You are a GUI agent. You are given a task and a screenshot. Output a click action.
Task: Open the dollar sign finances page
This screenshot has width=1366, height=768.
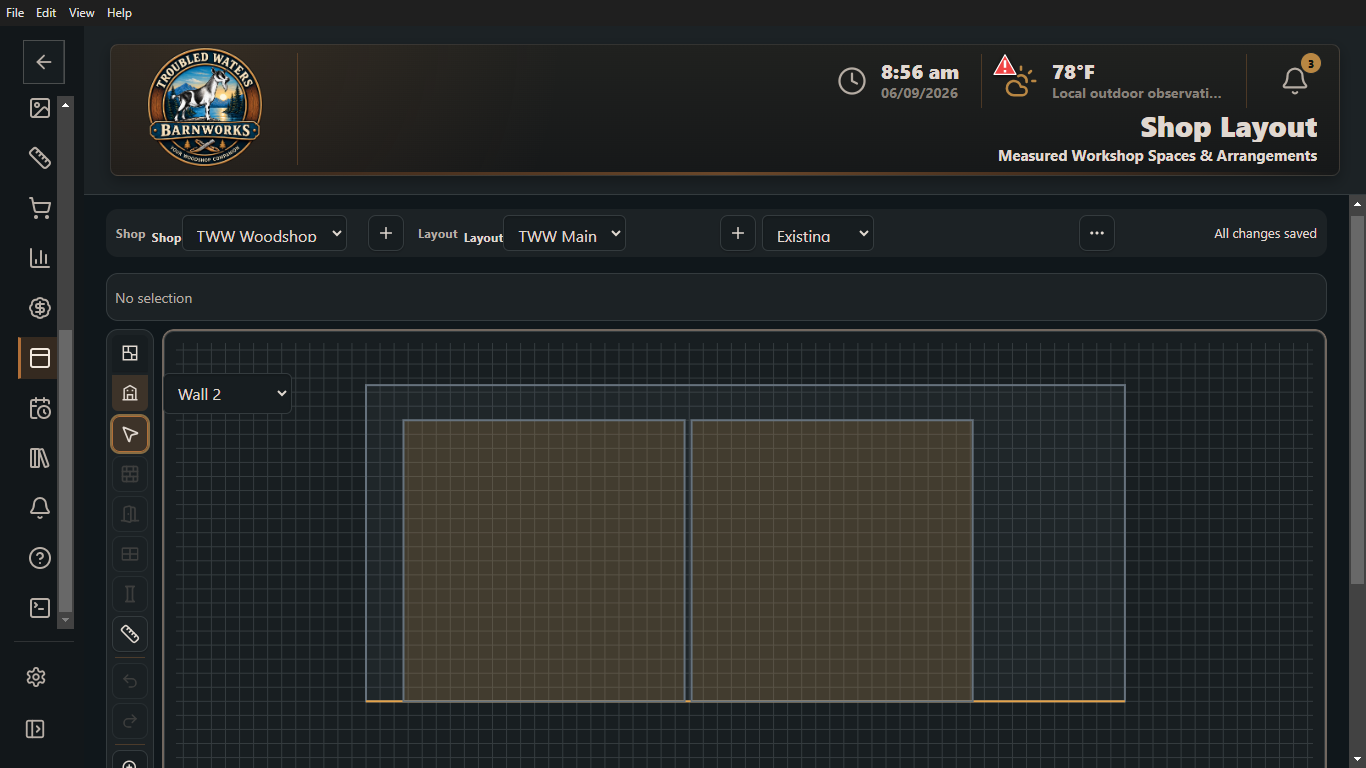[x=40, y=308]
